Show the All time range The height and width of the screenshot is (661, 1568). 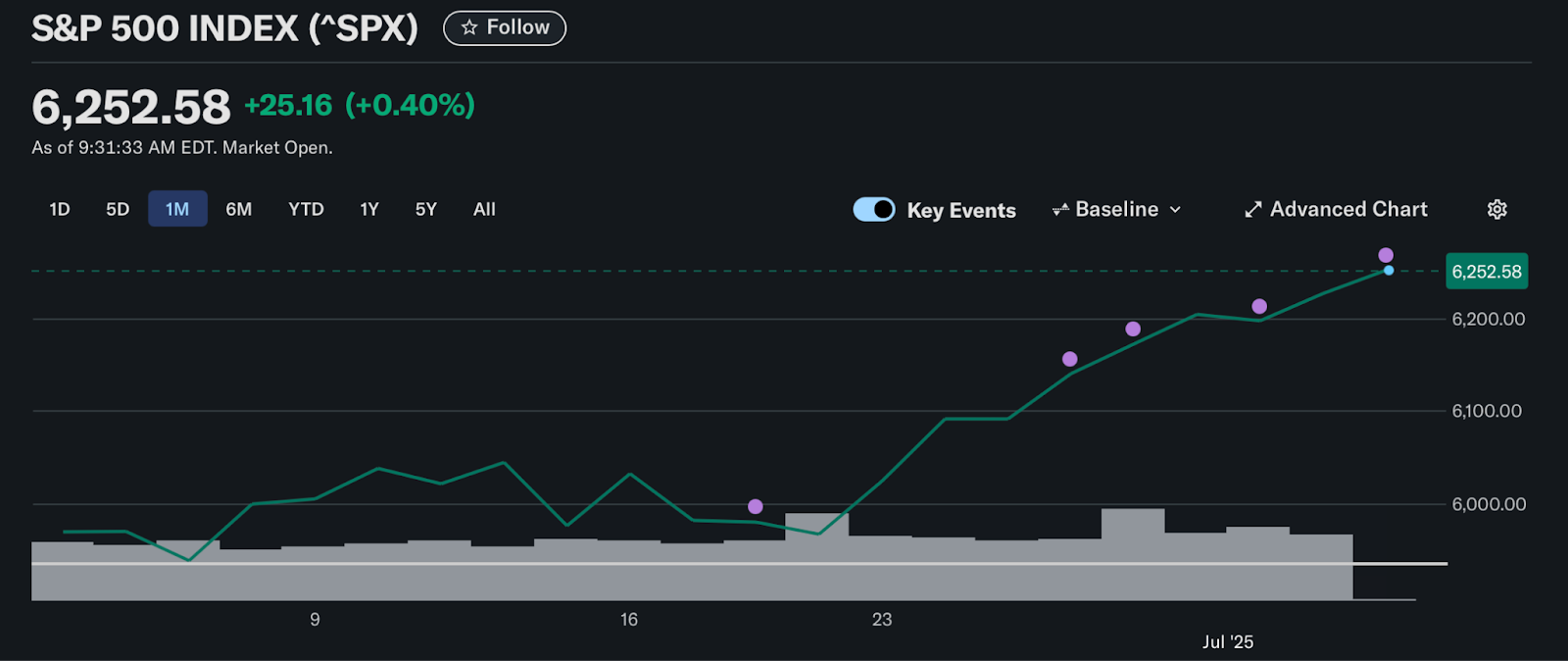484,209
